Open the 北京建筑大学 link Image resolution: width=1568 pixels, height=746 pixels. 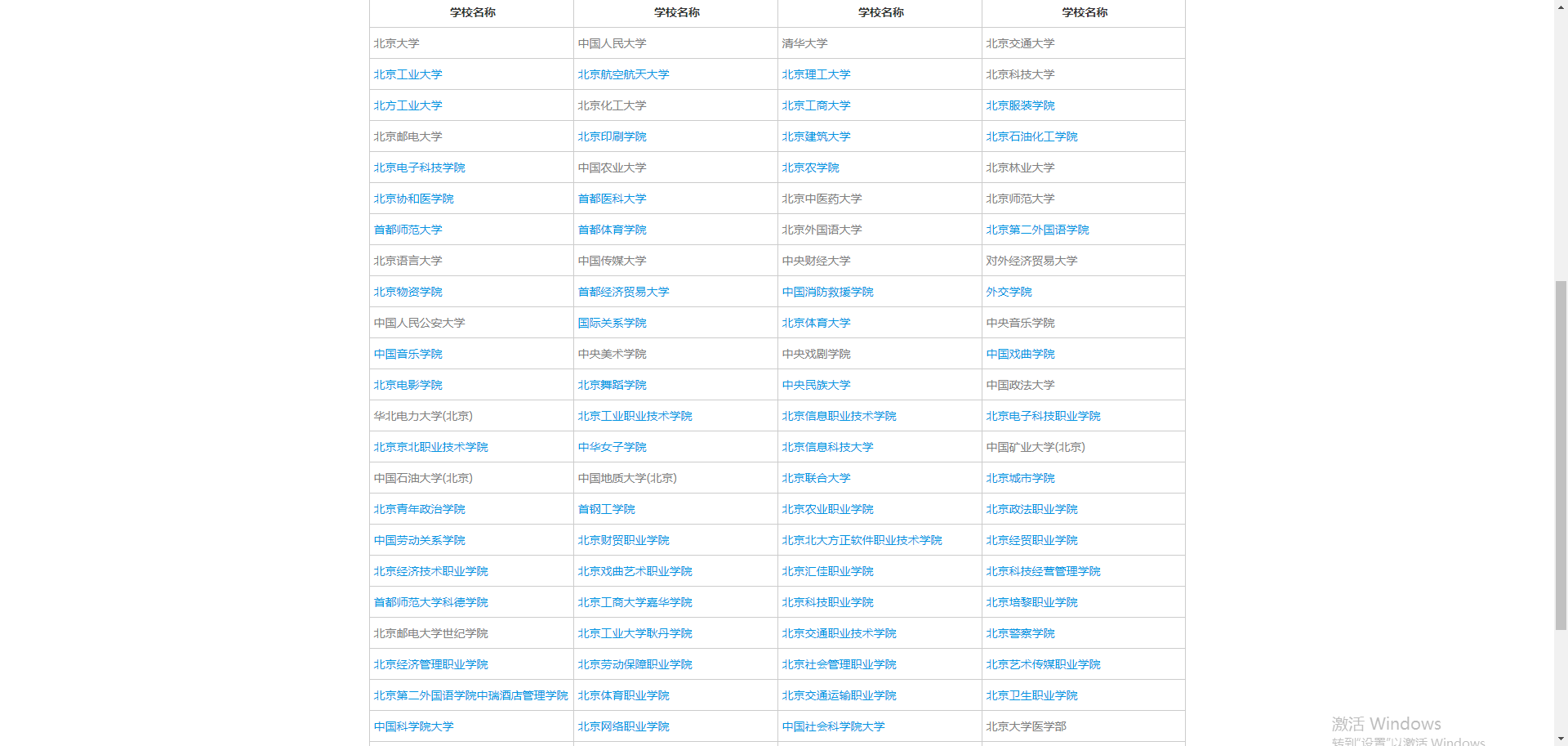pos(816,136)
